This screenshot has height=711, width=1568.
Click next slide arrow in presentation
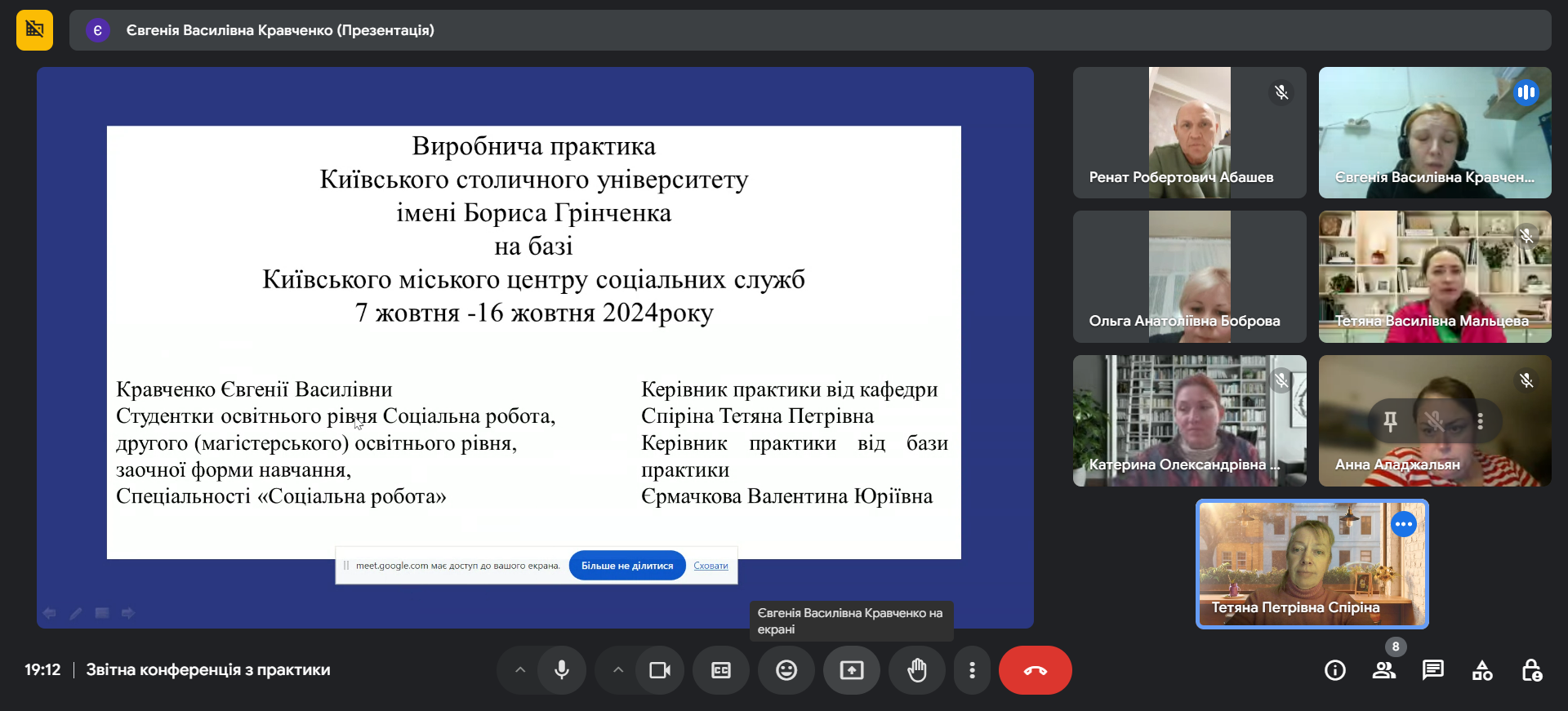coord(128,613)
